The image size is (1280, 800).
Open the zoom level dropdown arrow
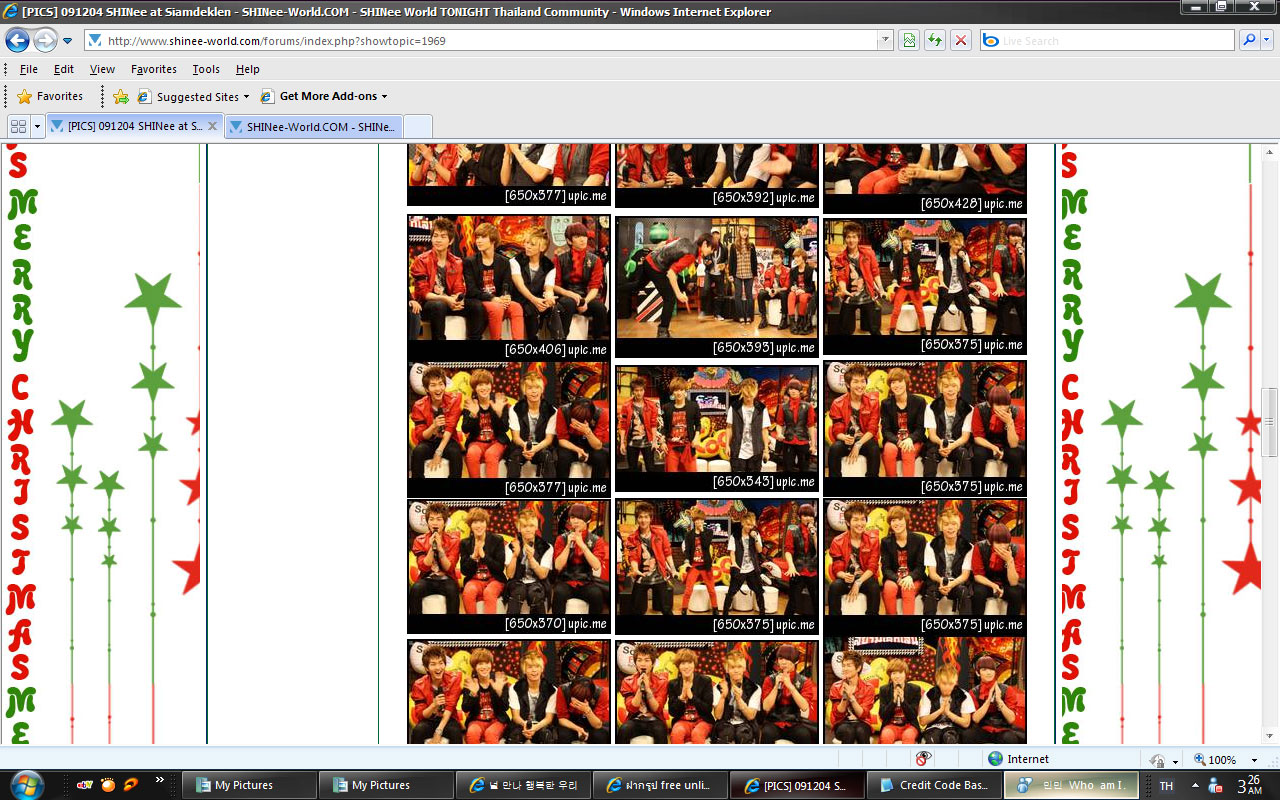coord(1254,760)
